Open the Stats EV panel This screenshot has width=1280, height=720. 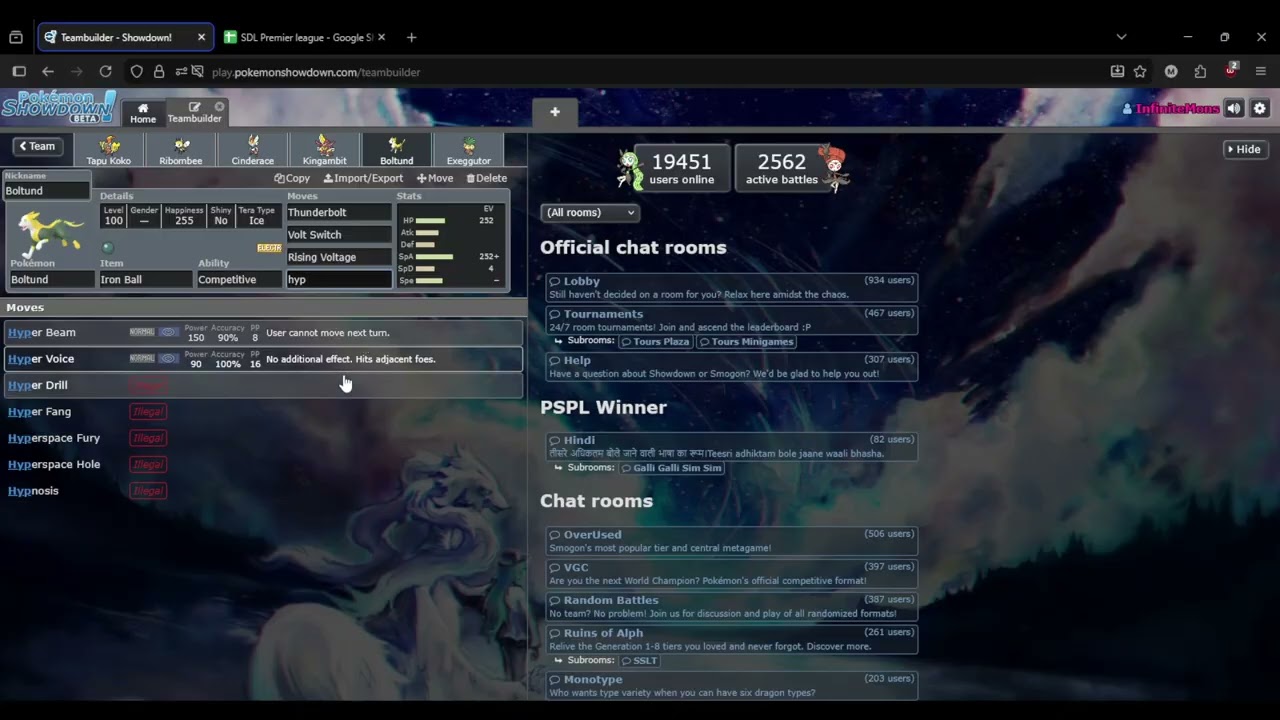[x=452, y=244]
